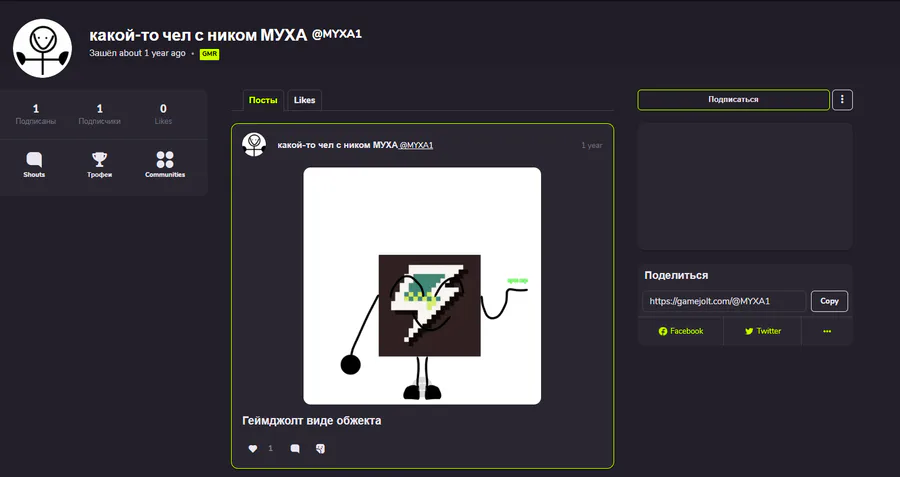Share profile on Facebook
This screenshot has height=477, width=900.
pyautogui.click(x=681, y=331)
